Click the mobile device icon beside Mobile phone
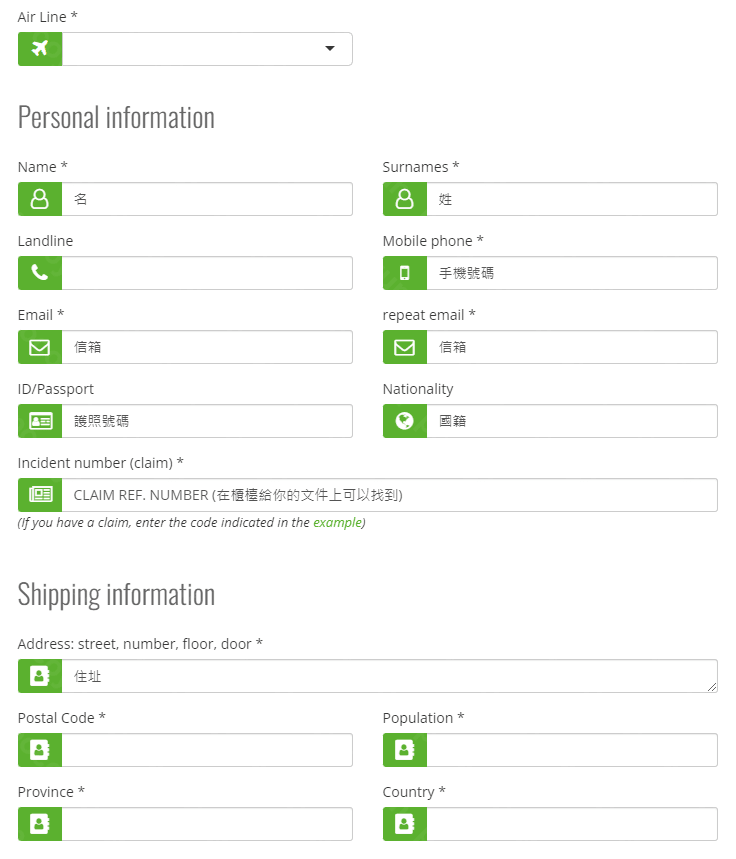 point(404,273)
